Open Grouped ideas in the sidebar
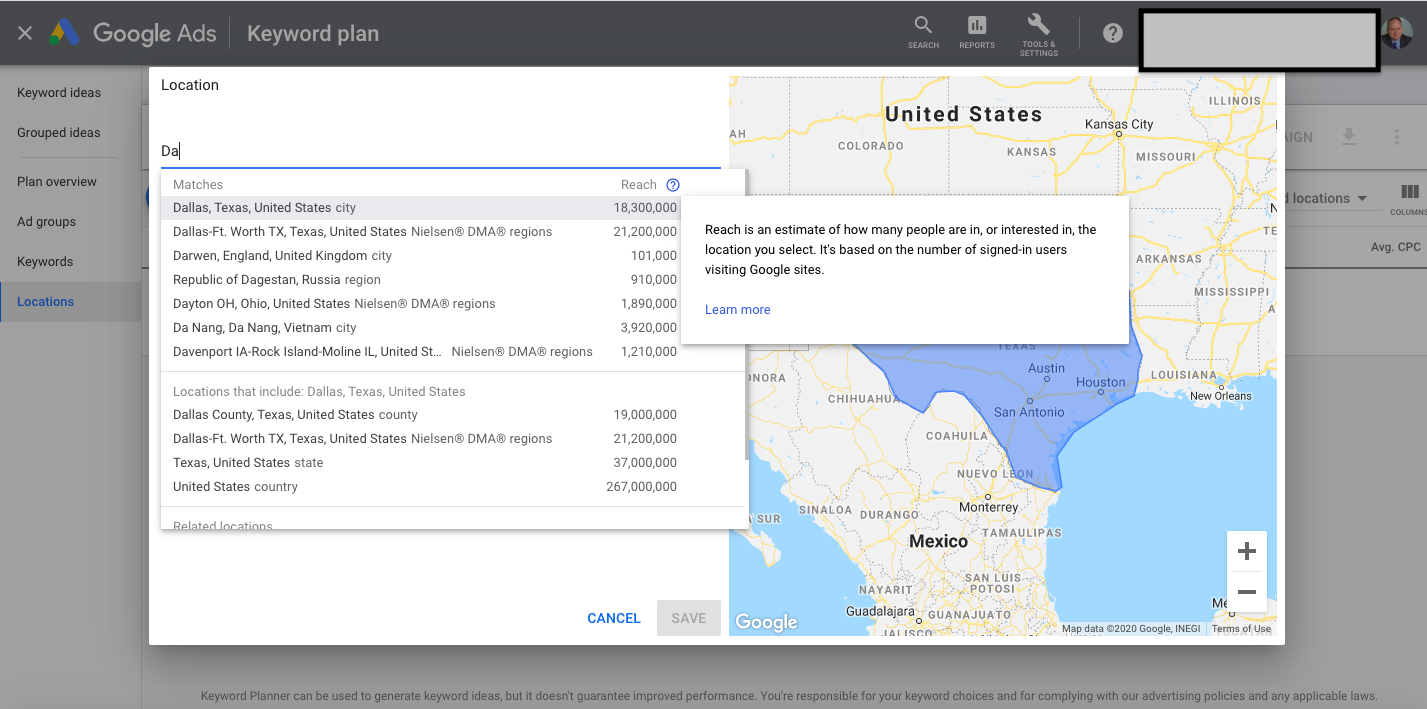The height and width of the screenshot is (709, 1427). click(x=59, y=133)
